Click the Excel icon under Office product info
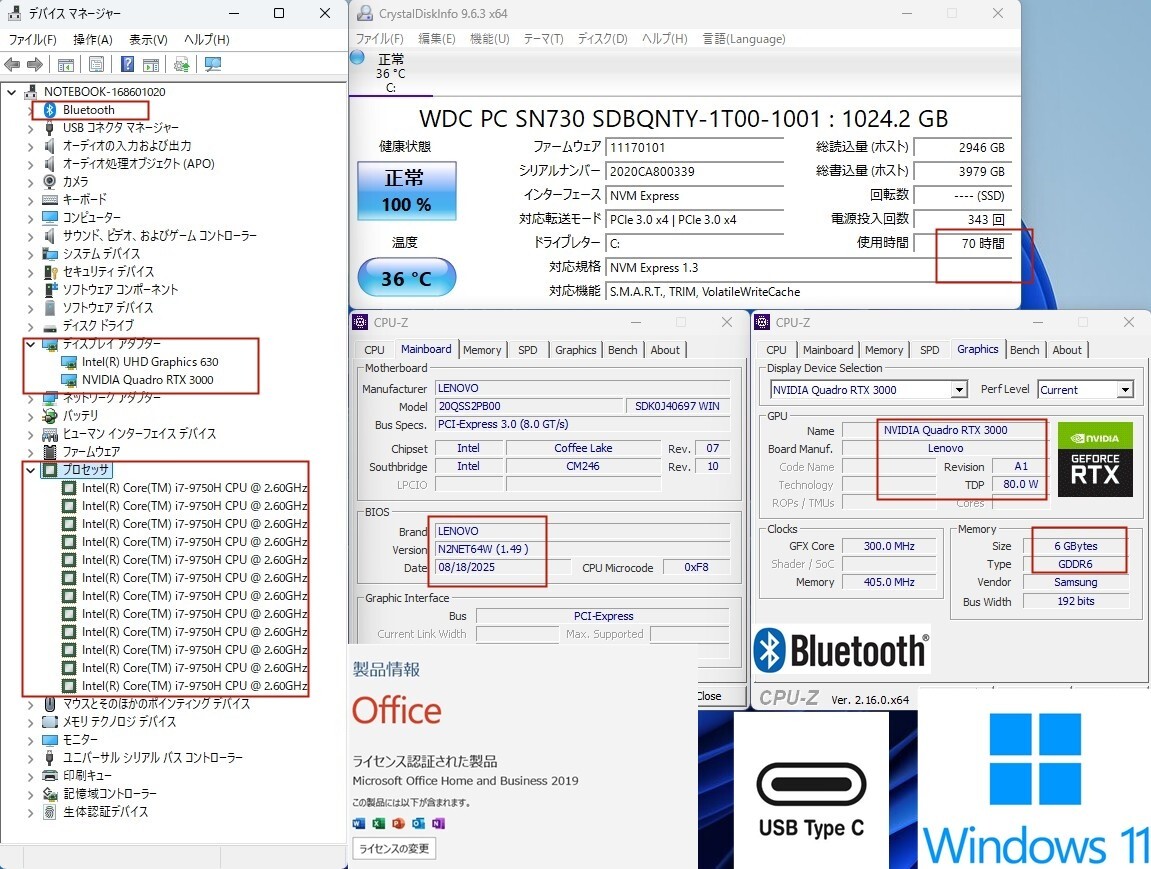This screenshot has width=1151, height=869. click(379, 823)
